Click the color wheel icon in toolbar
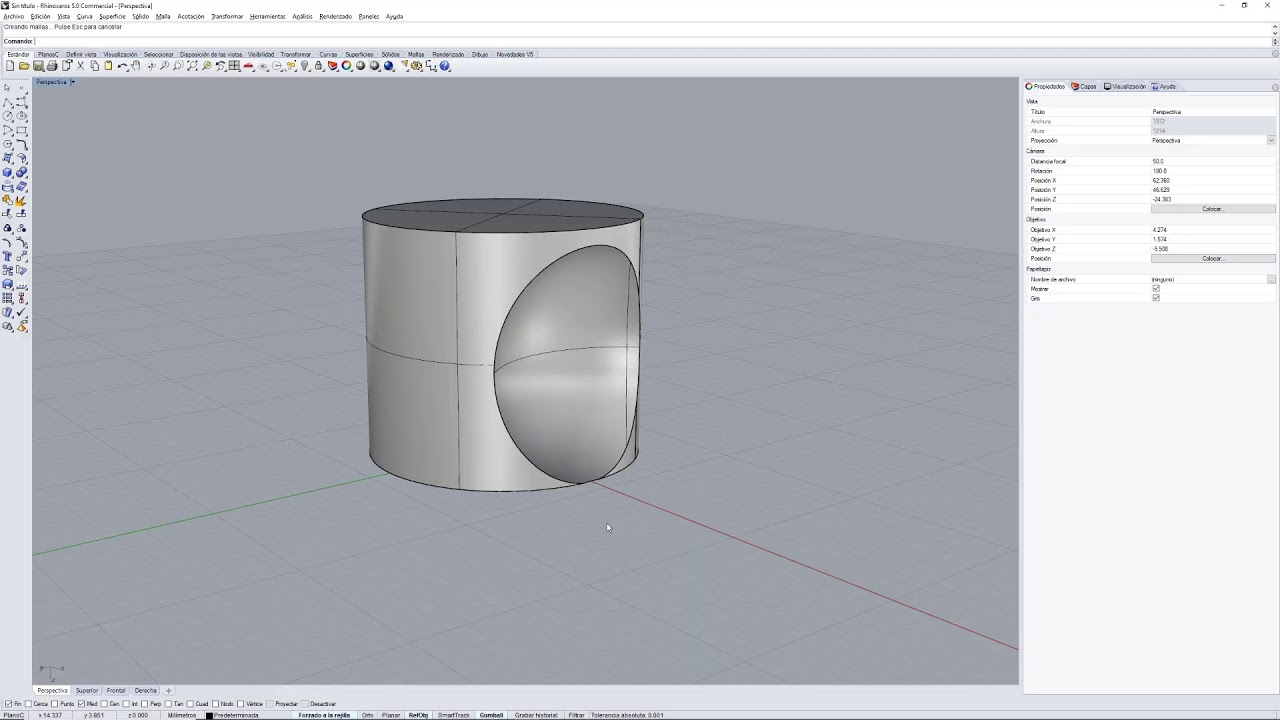This screenshot has height=720, width=1280. pyautogui.click(x=347, y=66)
